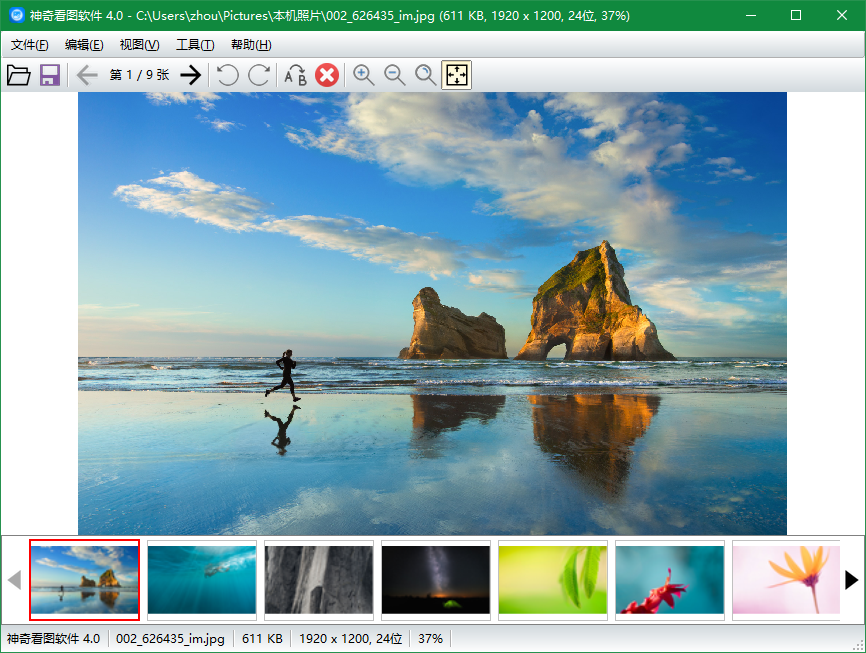
Task: Click the 37% zoom status entry
Action: [430, 639]
